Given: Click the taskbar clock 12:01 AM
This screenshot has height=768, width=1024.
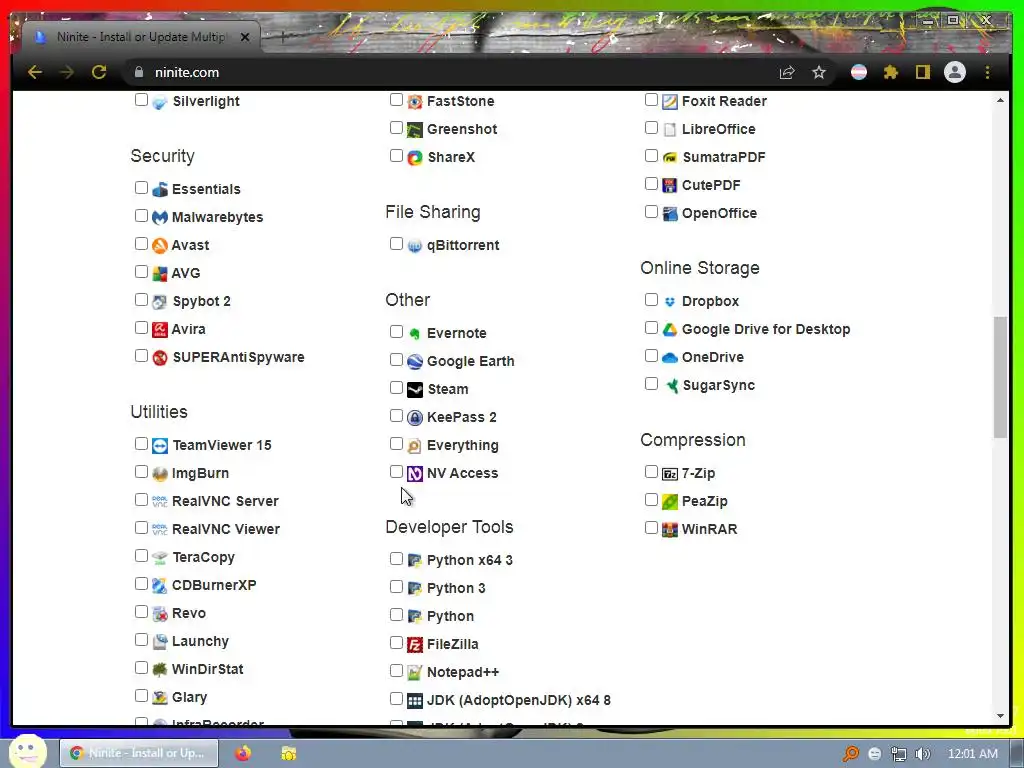Looking at the screenshot, I should 973,754.
